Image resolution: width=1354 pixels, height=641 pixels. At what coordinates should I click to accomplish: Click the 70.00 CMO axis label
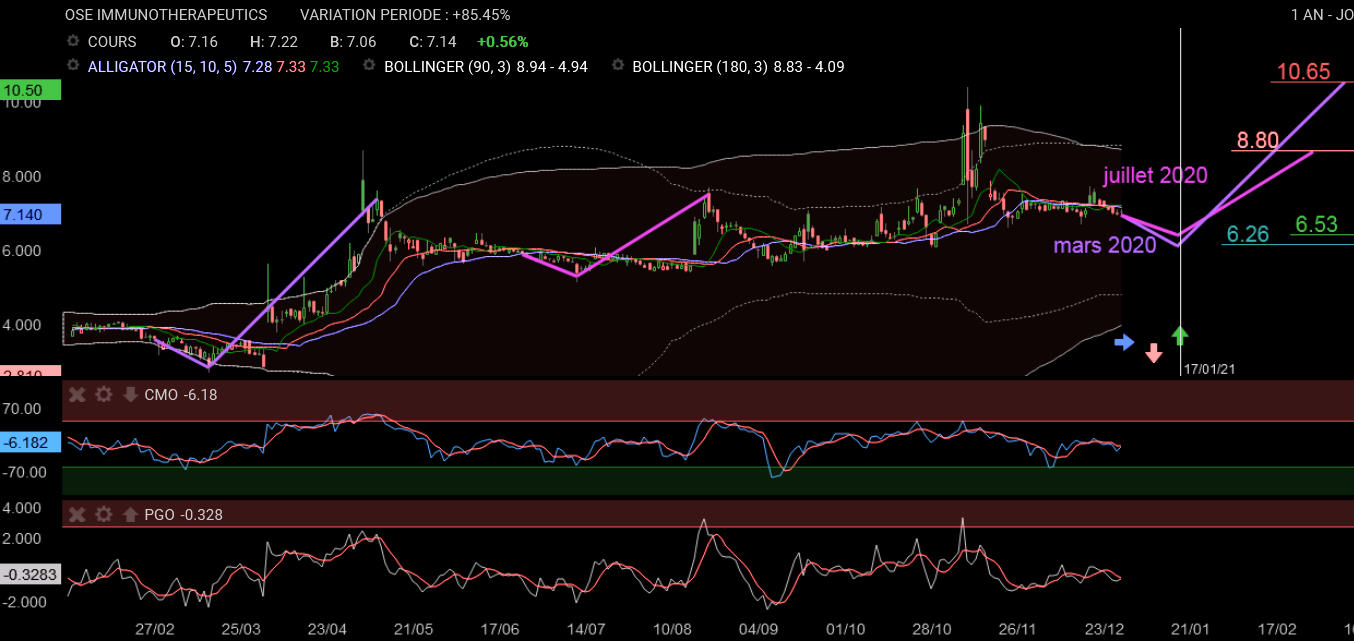pos(22,408)
